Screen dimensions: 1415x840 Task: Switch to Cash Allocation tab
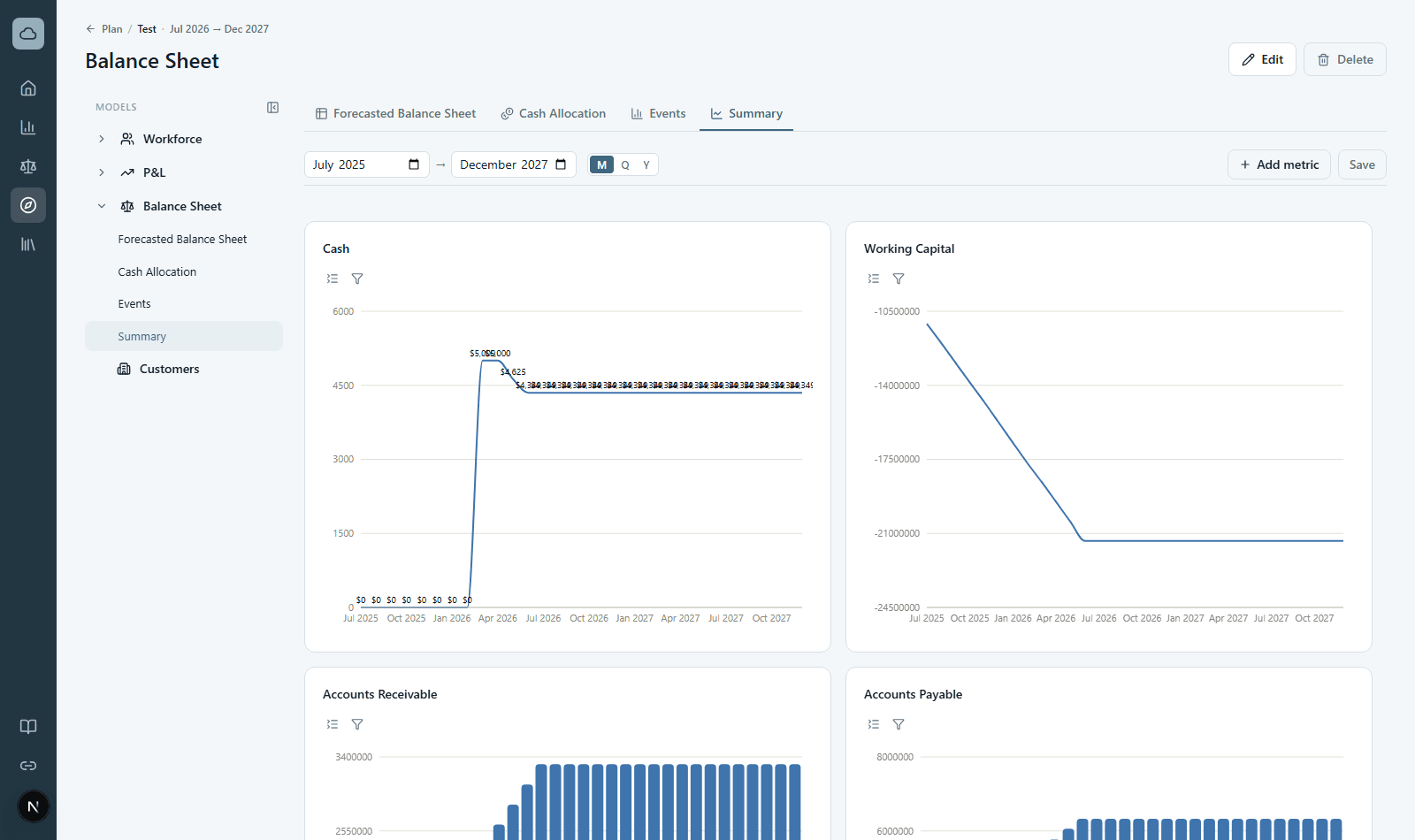(554, 114)
